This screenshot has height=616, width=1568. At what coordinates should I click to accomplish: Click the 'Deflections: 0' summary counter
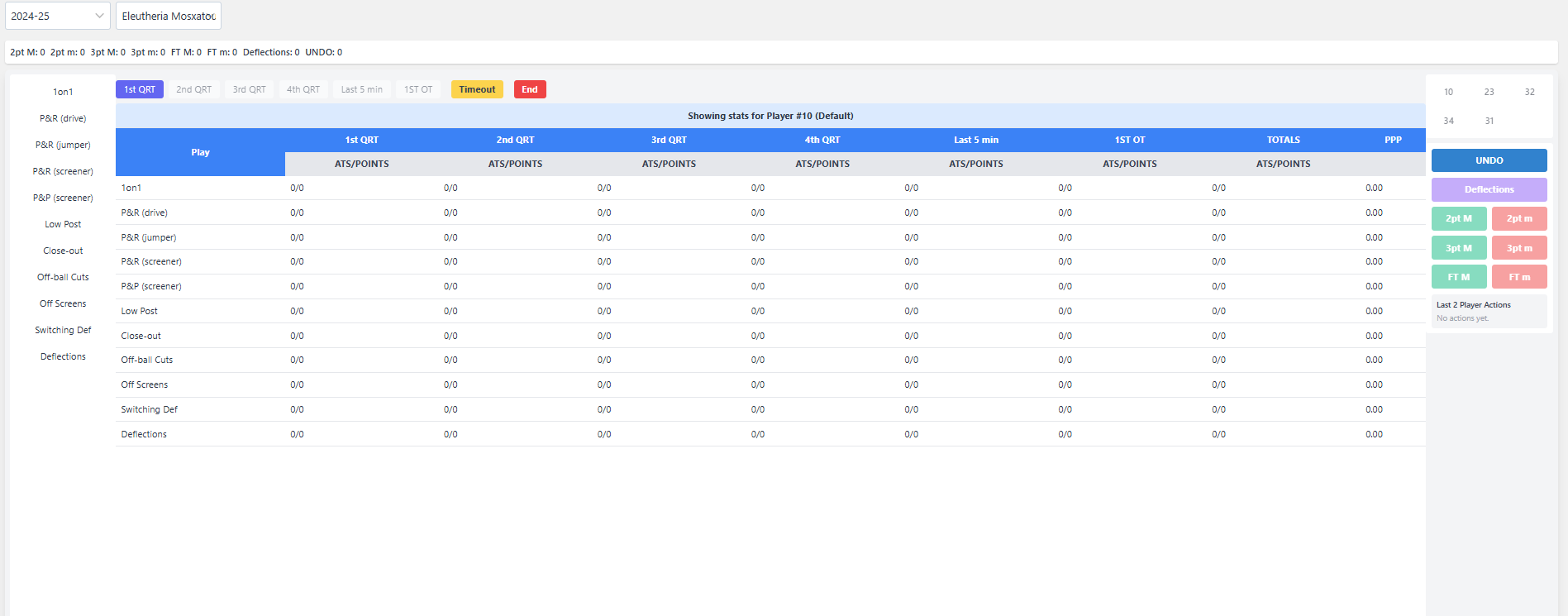pos(271,52)
